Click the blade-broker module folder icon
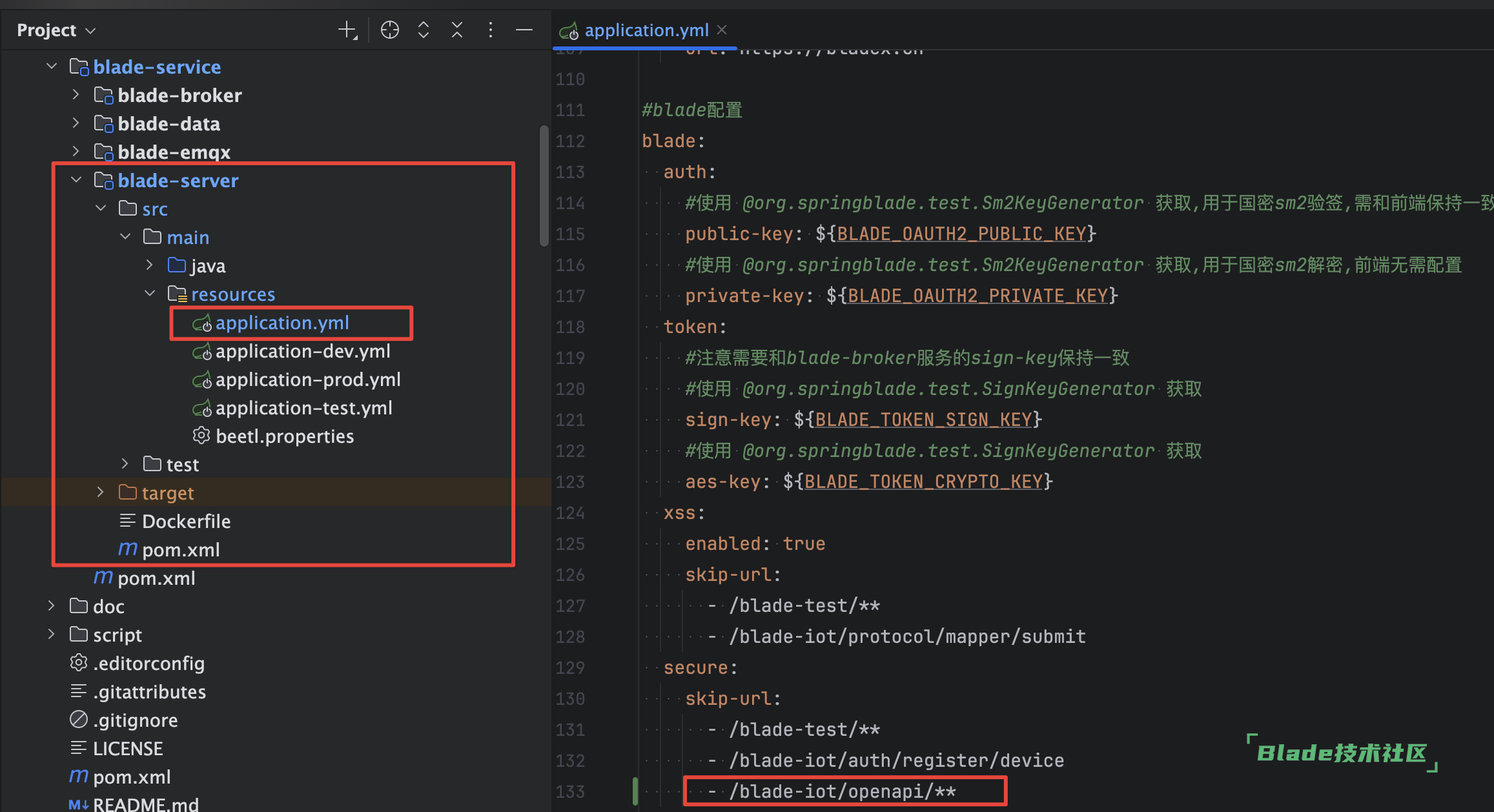 (103, 95)
